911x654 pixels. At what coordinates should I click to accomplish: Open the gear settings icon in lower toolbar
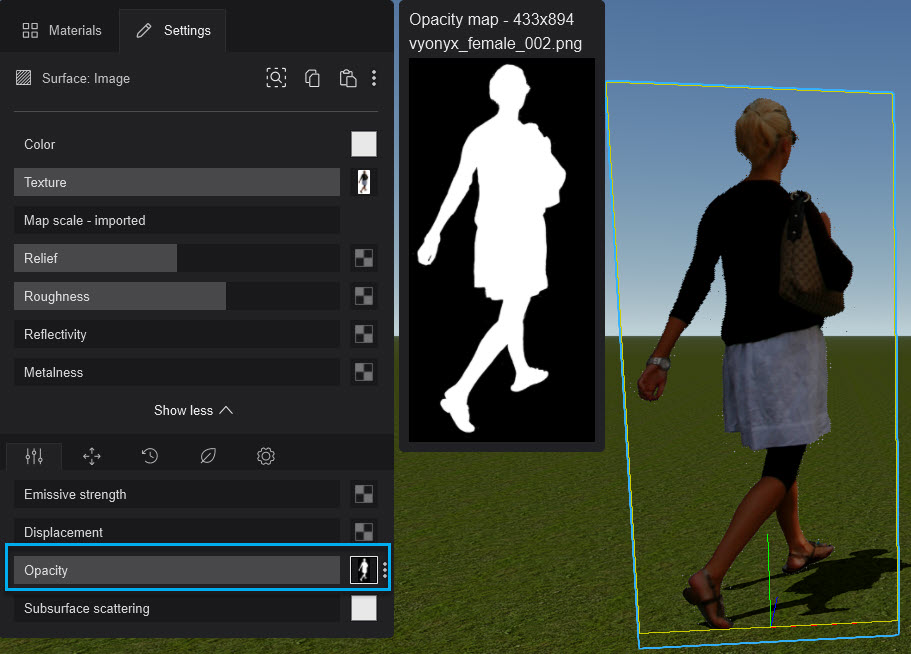tap(265, 456)
